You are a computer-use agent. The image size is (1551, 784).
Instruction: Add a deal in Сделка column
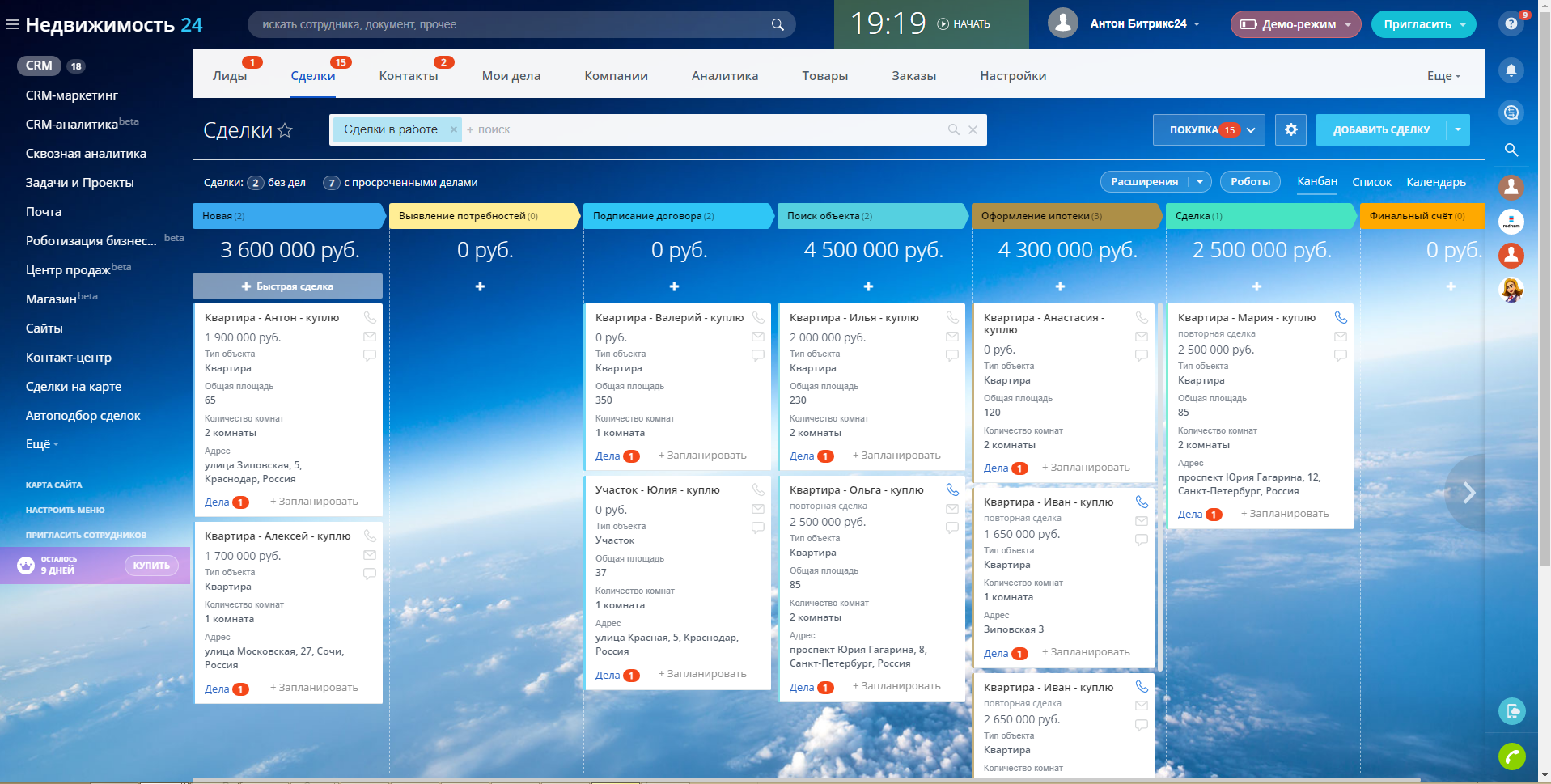point(1256,286)
